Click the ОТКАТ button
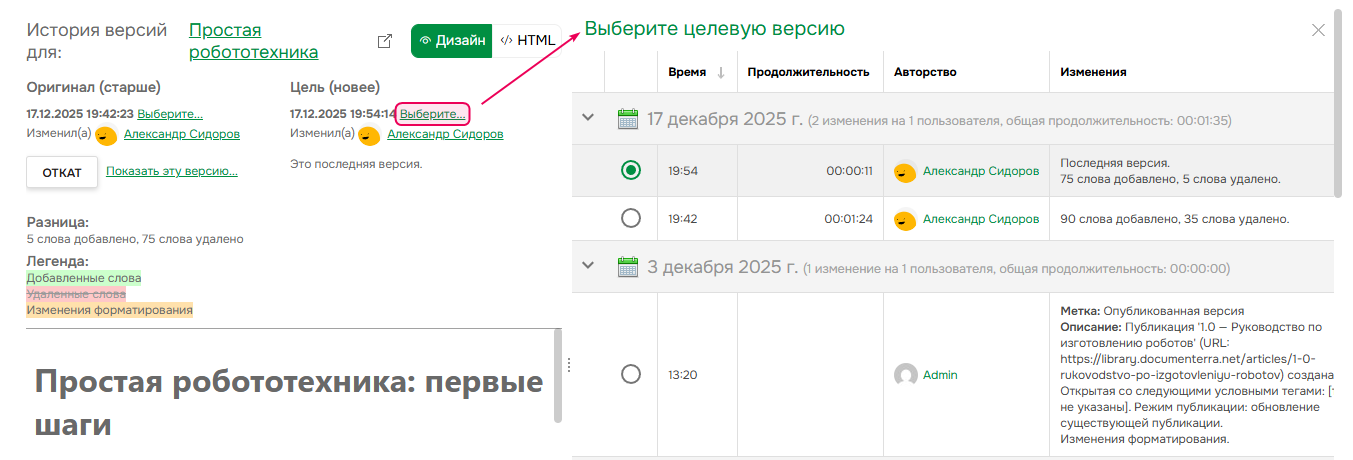Screen dimensions: 1353x460 62,172
